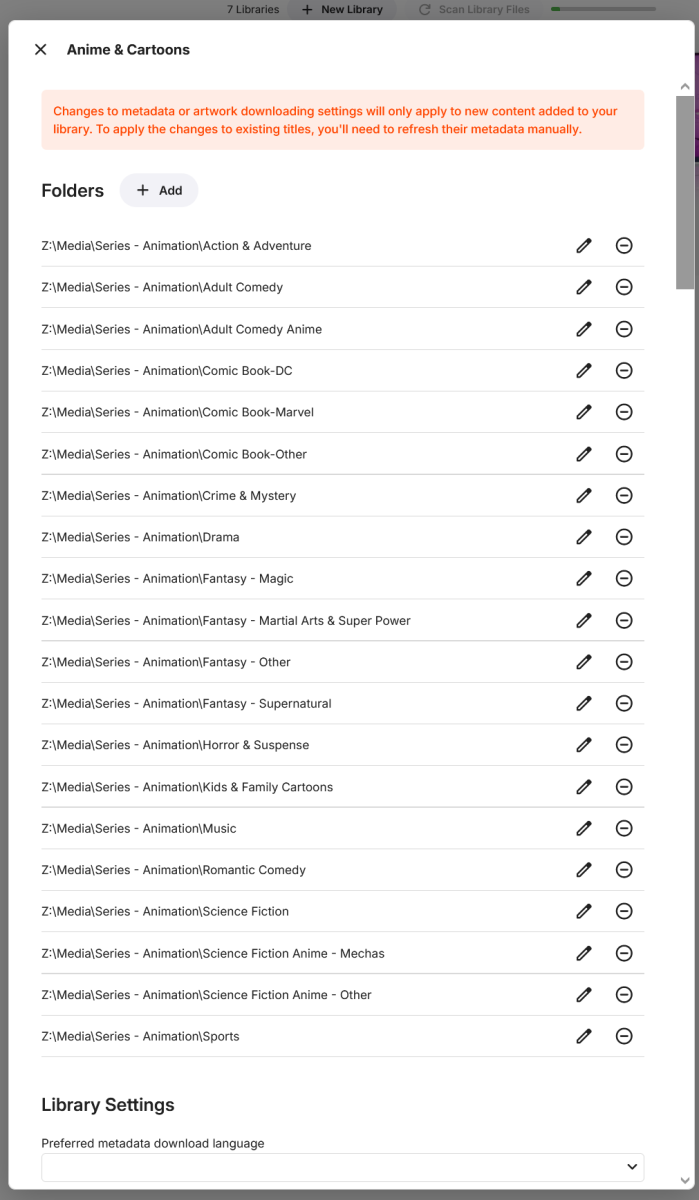Remove the Drama folder
The image size is (699, 1200).
tap(624, 537)
